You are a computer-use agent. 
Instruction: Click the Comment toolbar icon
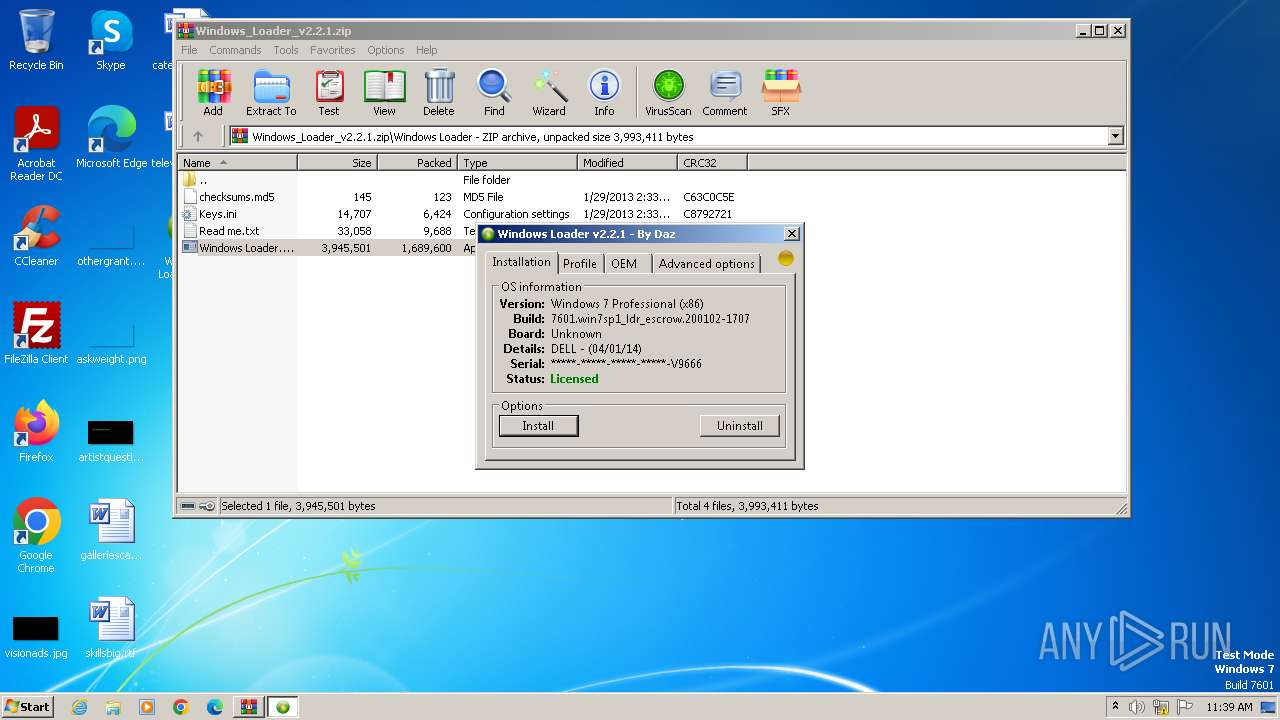725,93
